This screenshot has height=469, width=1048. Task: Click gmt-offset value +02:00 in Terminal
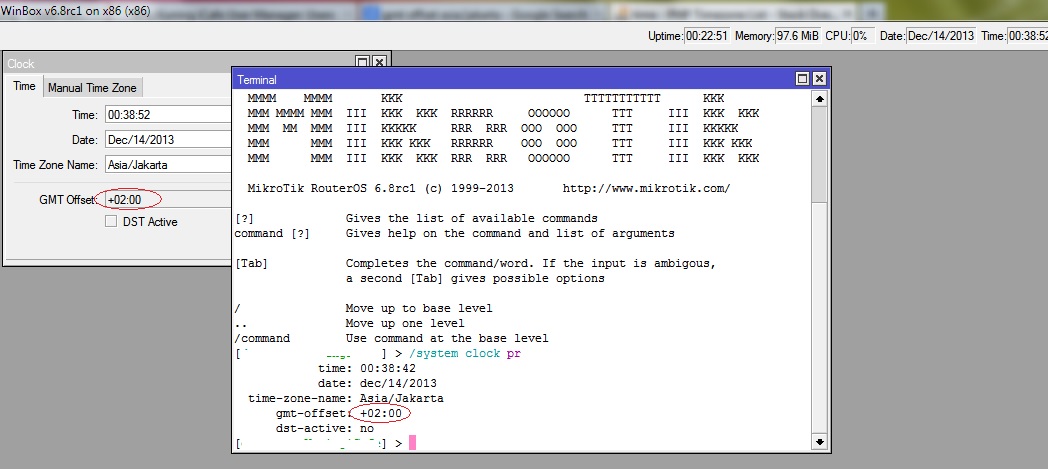pos(381,414)
